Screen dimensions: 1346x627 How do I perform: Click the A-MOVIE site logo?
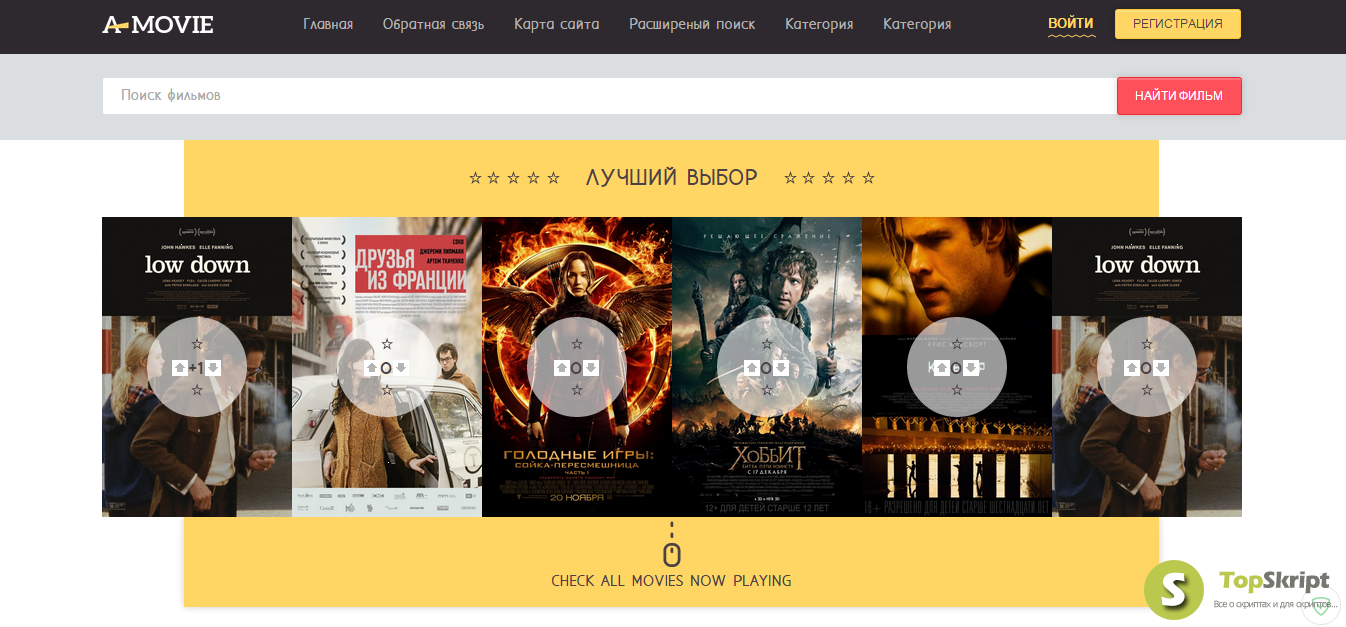[158, 24]
